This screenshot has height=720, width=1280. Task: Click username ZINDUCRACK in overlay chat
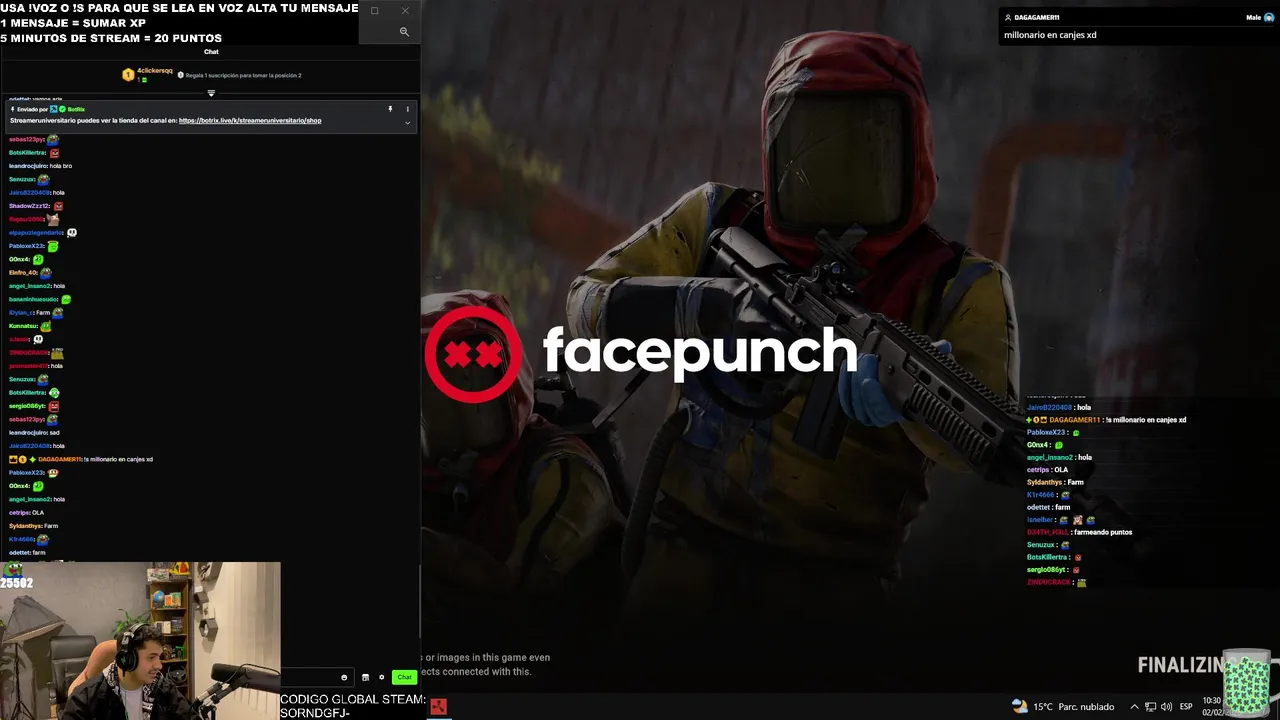1048,582
